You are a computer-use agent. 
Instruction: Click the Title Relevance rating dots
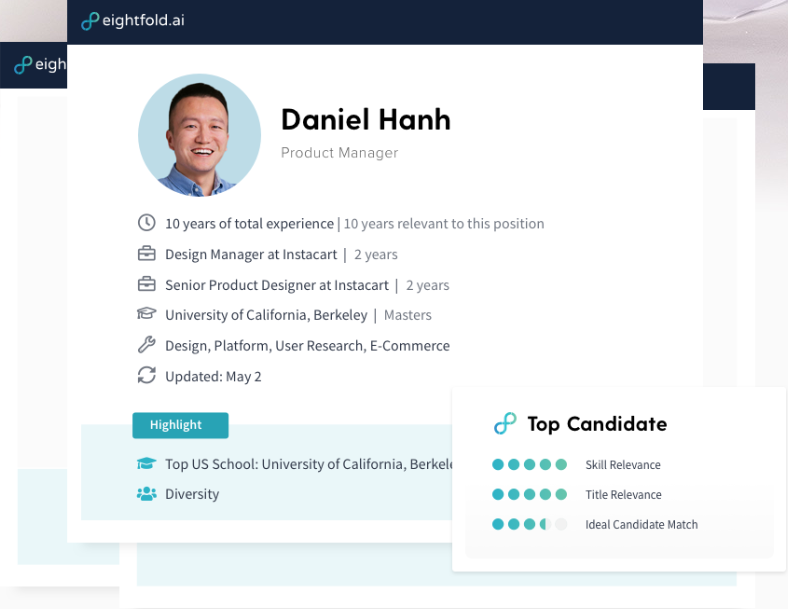pos(529,494)
